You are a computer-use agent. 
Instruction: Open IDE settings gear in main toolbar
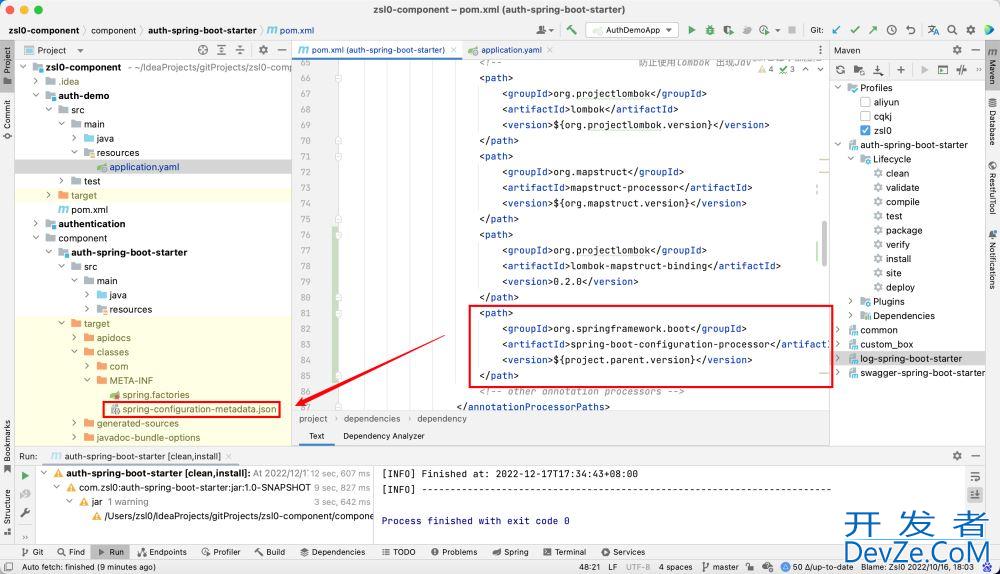pyautogui.click(x=971, y=30)
